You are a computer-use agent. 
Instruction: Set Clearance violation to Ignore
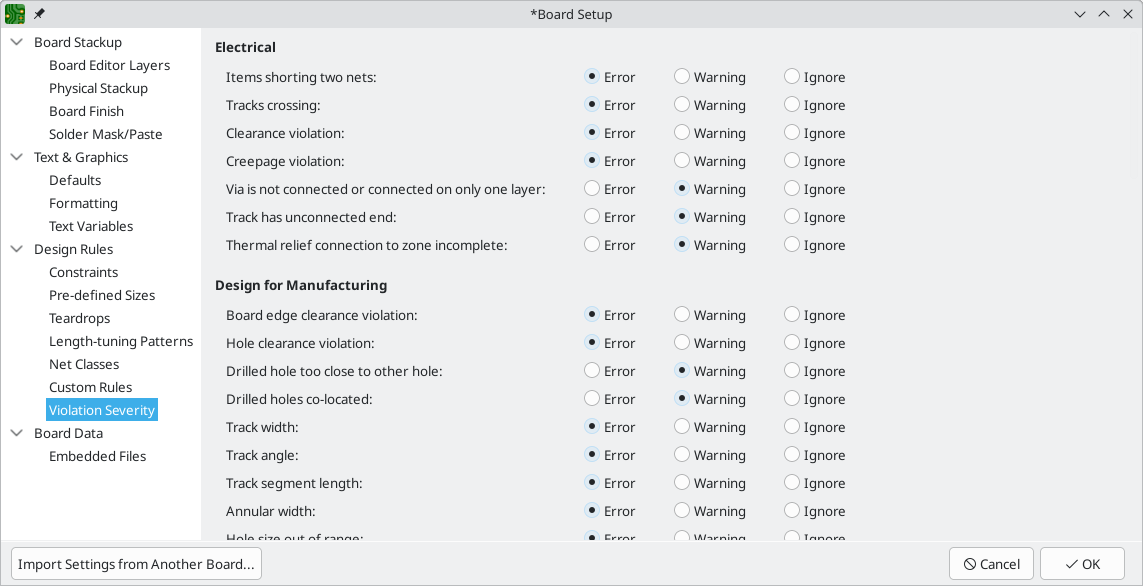pos(792,133)
